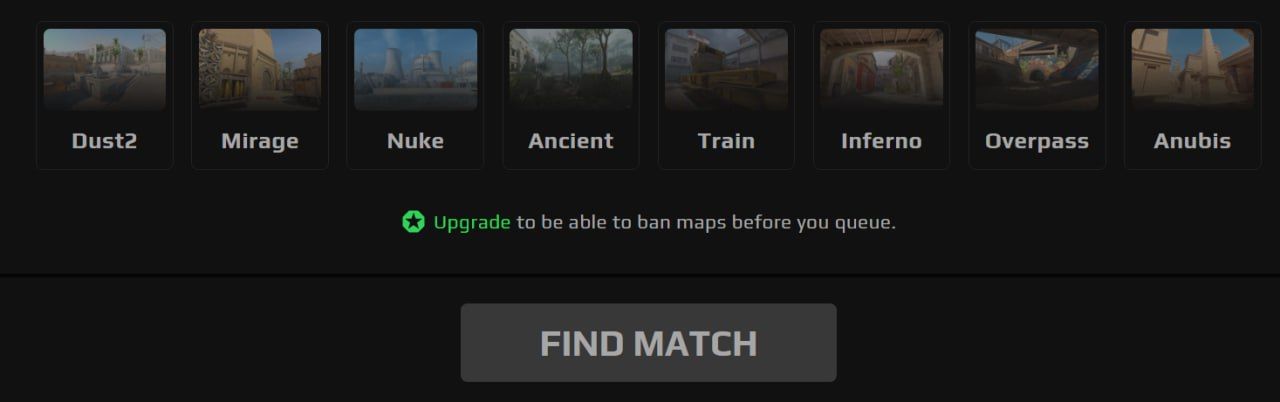Viewport: 1280px width, 402px height.
Task: Click the Ancient map name label
Action: tap(571, 141)
